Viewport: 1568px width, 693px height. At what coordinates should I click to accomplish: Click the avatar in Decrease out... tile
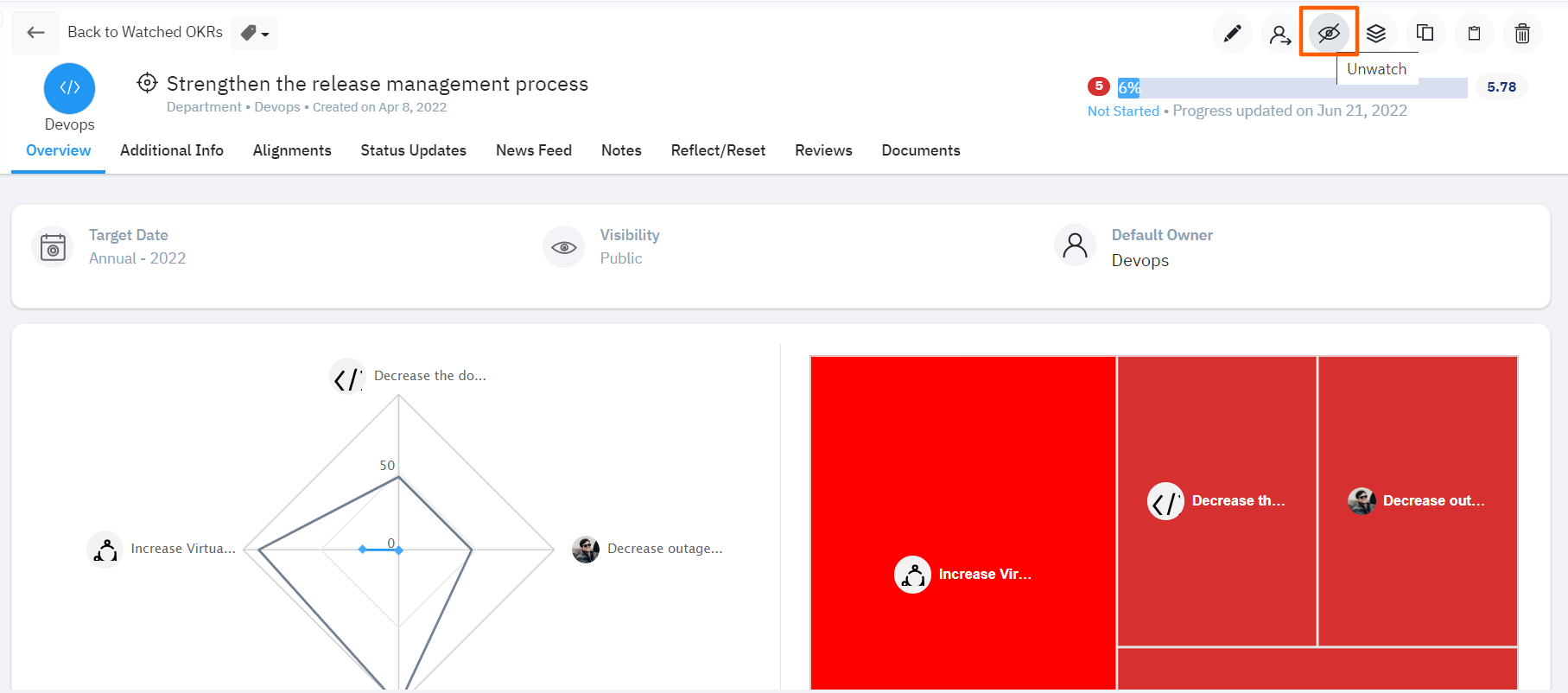pyautogui.click(x=1362, y=501)
